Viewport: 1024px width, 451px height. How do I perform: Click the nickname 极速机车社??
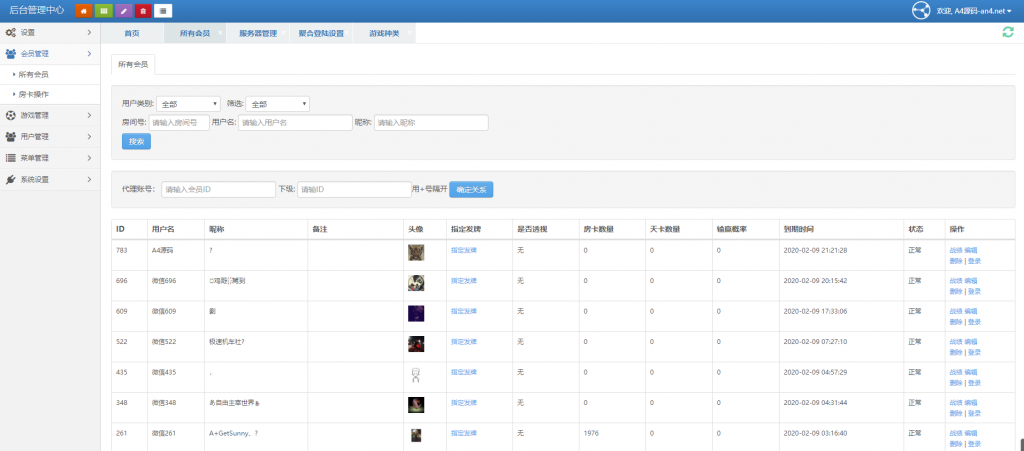point(227,341)
